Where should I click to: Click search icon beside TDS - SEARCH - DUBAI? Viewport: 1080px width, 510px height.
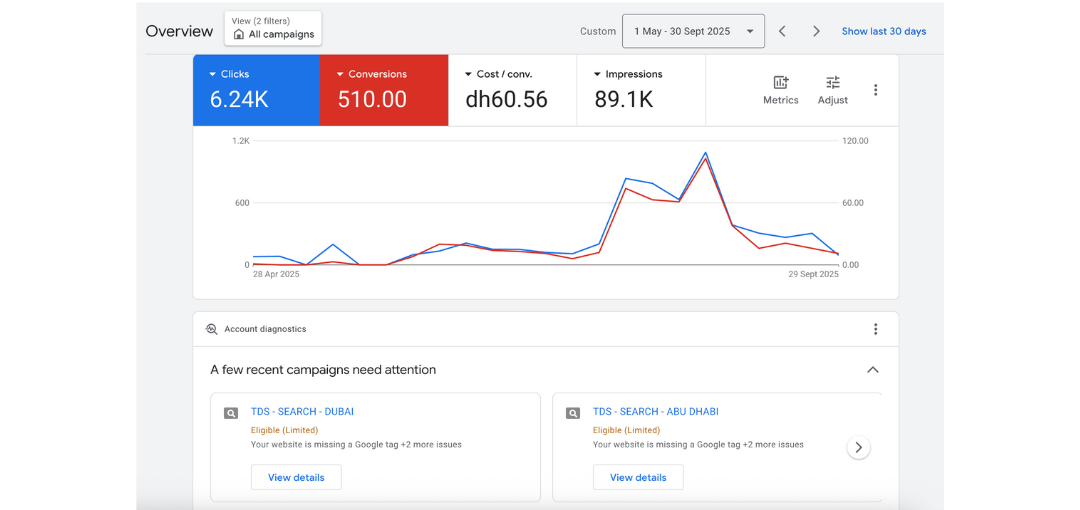[231, 412]
